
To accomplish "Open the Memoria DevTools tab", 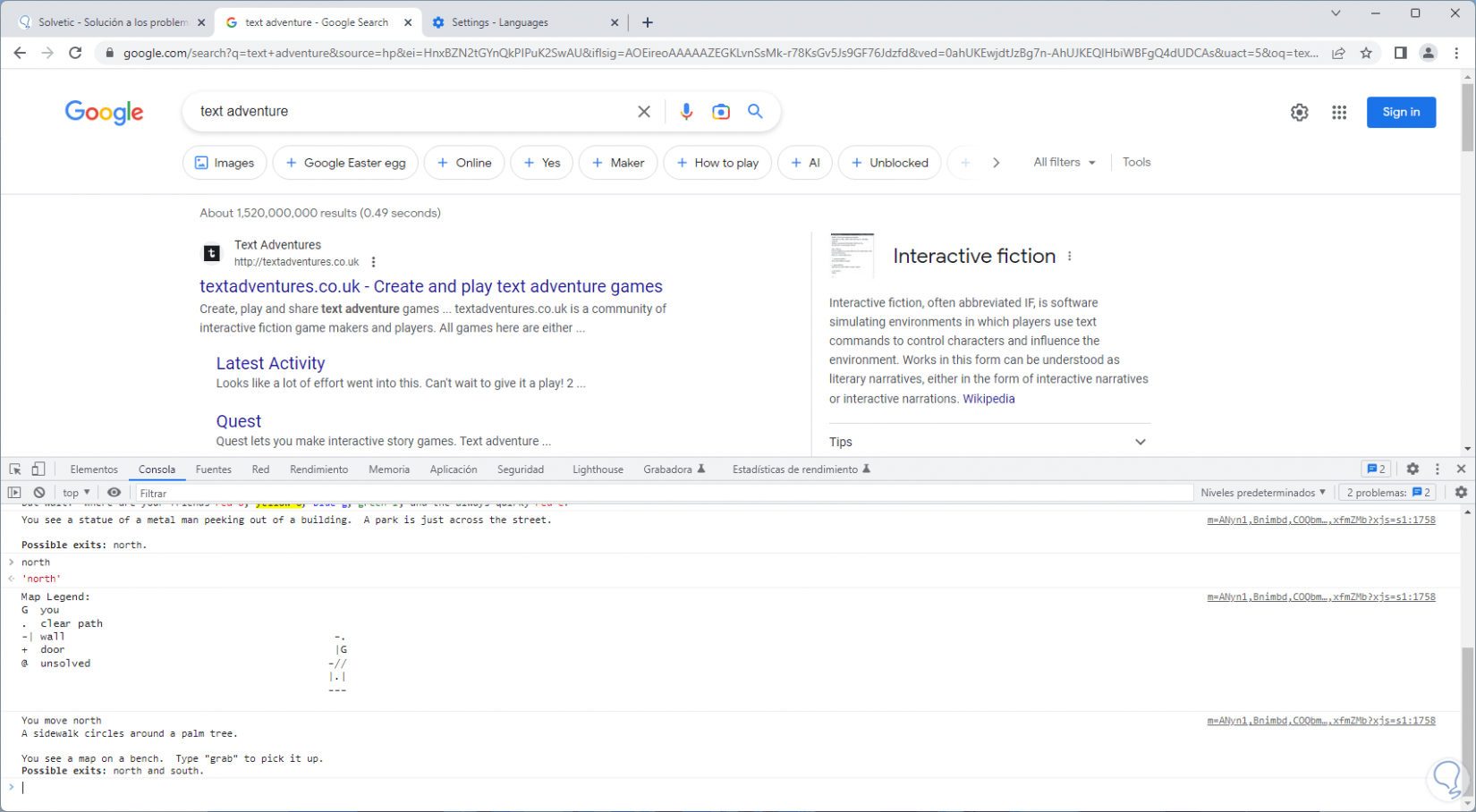I will tap(389, 469).
